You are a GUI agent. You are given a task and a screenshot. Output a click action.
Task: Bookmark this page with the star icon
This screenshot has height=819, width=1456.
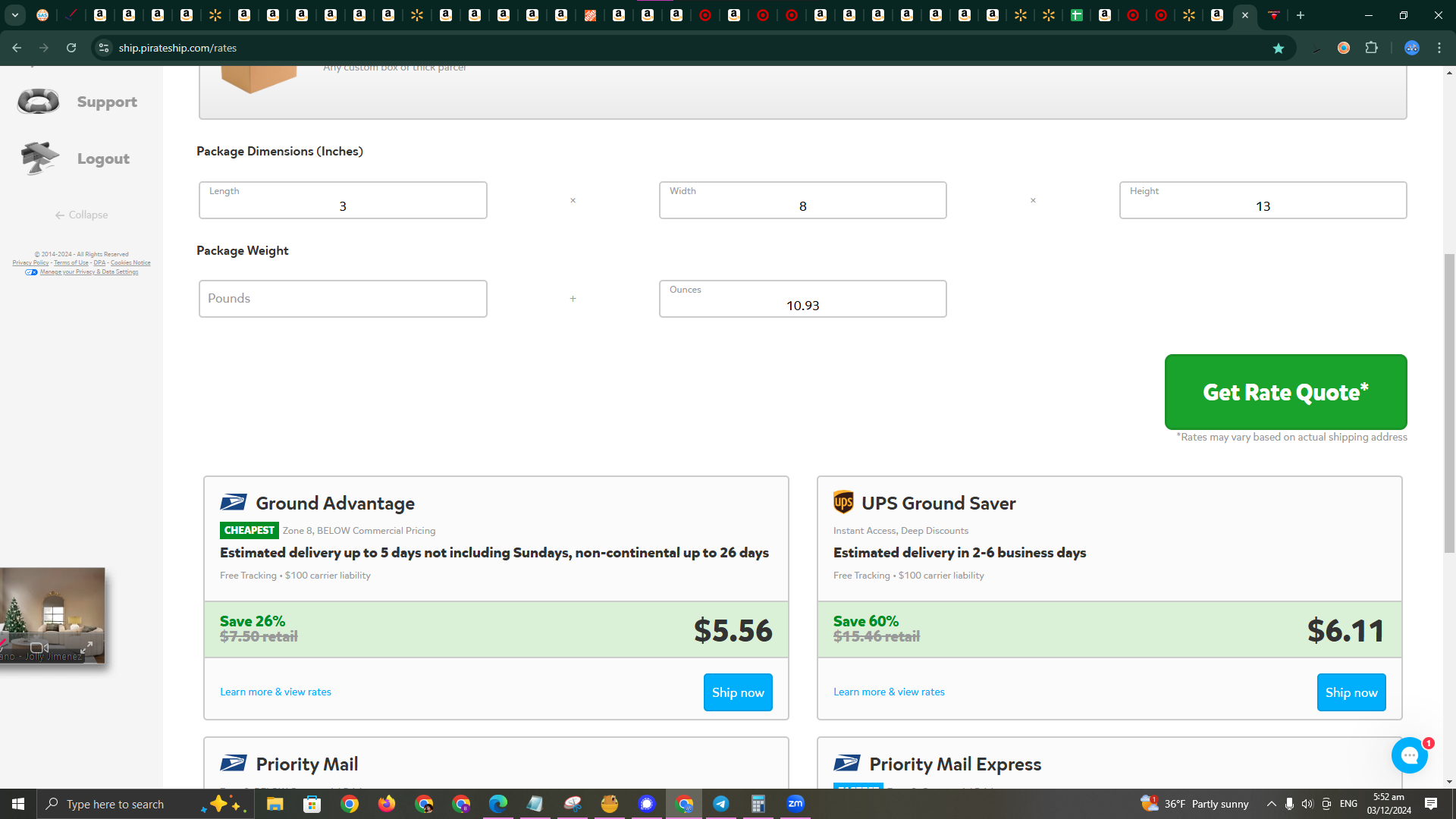click(1279, 48)
